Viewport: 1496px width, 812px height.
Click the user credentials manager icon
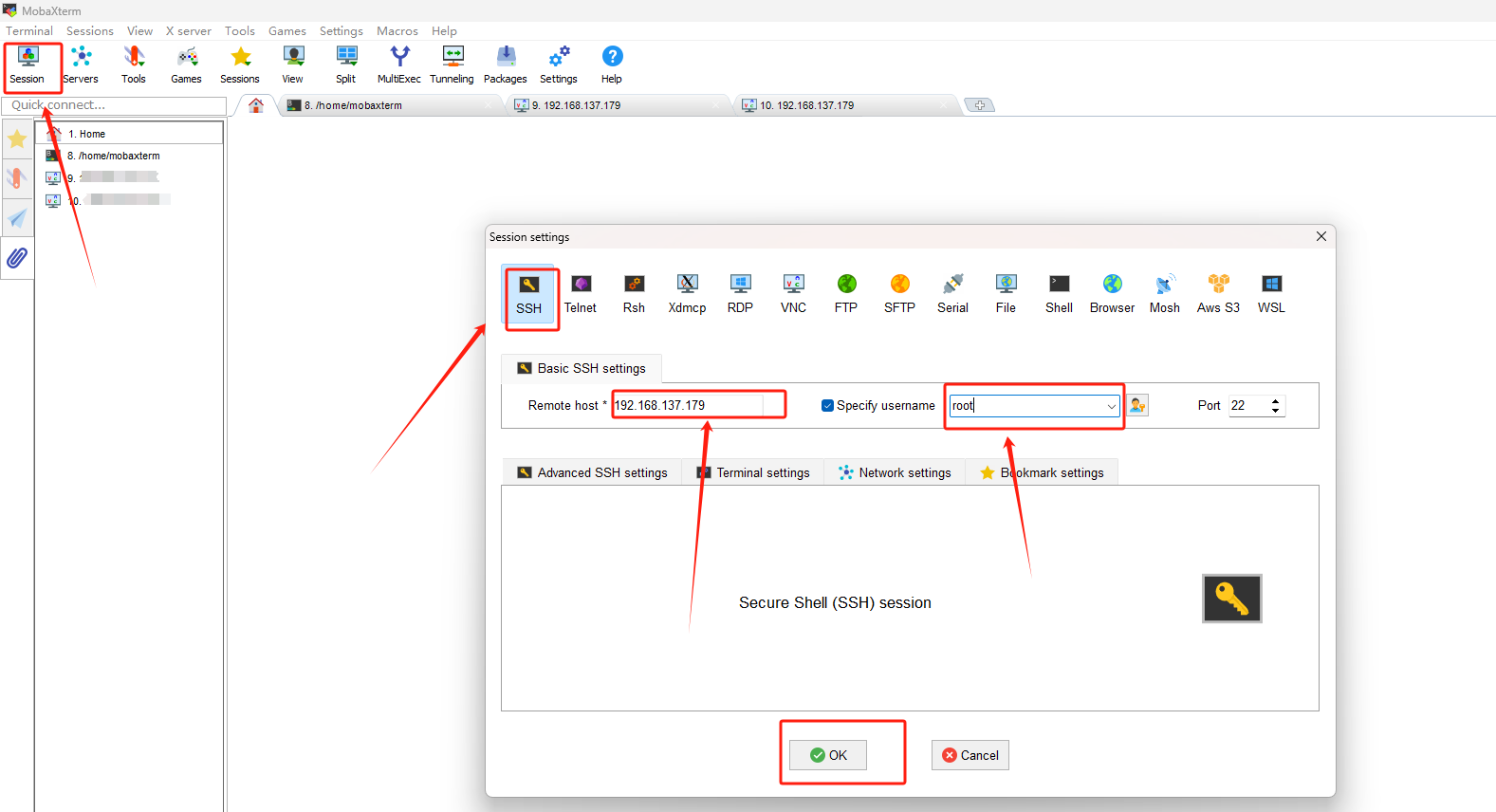(1137, 405)
